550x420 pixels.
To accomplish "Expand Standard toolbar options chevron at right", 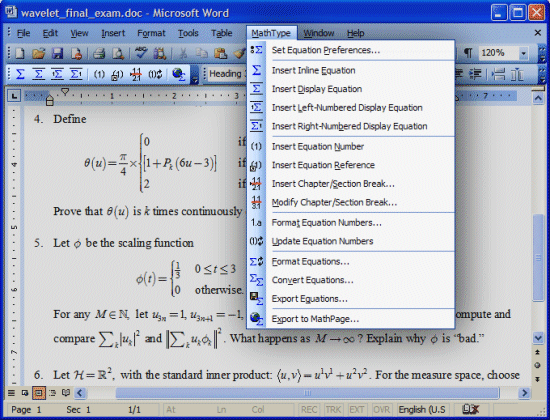I will (542, 54).
